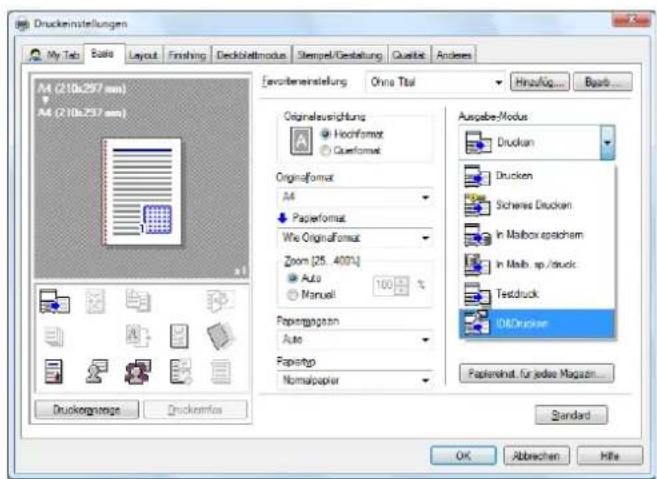Click the user icon on the My Tab tab
The width and height of the screenshot is (657, 479).
tap(35, 55)
